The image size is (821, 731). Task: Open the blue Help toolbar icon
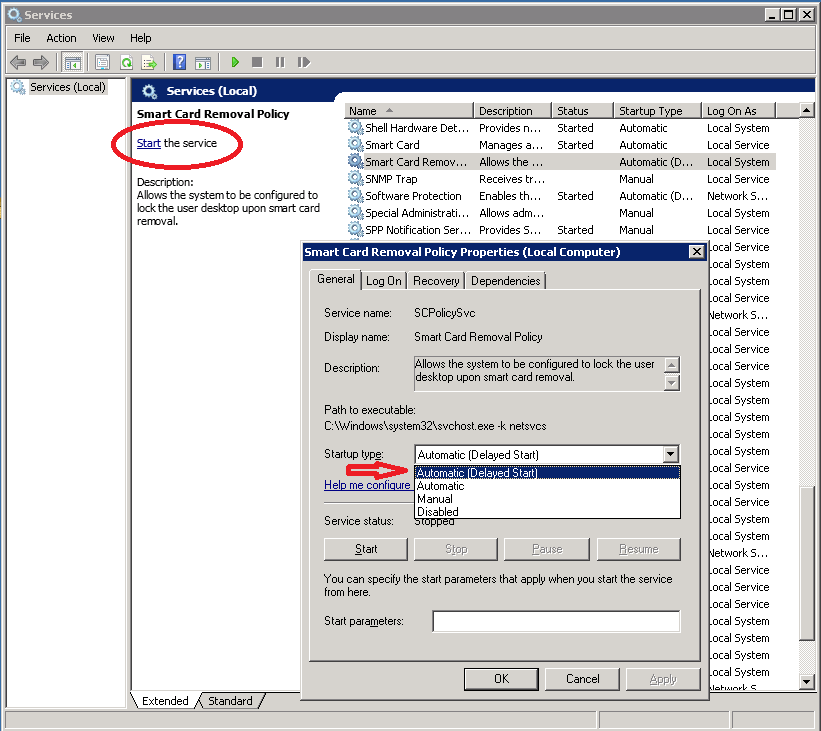[x=179, y=62]
